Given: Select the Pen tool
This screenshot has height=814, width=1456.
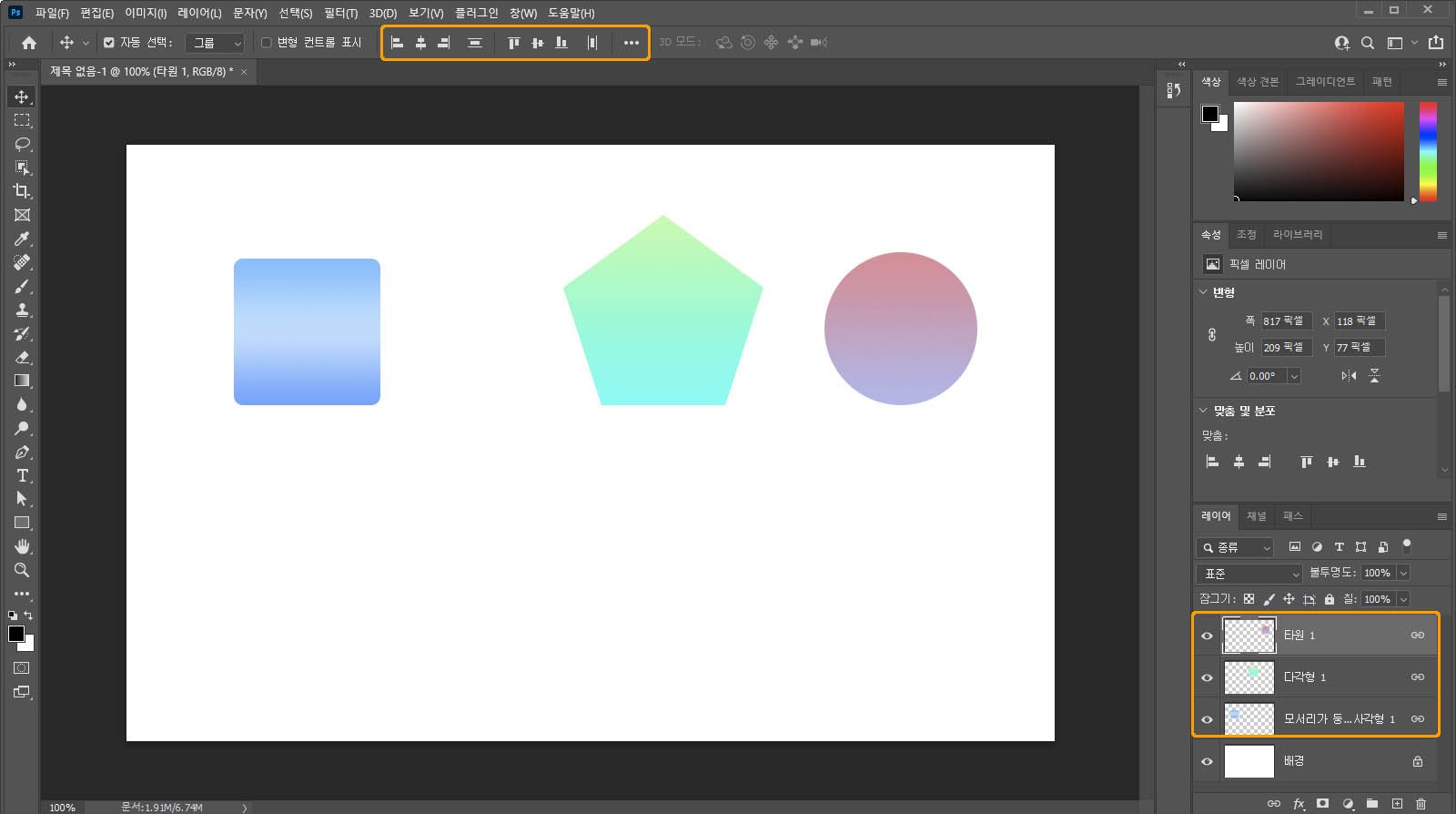Looking at the screenshot, I should point(22,452).
